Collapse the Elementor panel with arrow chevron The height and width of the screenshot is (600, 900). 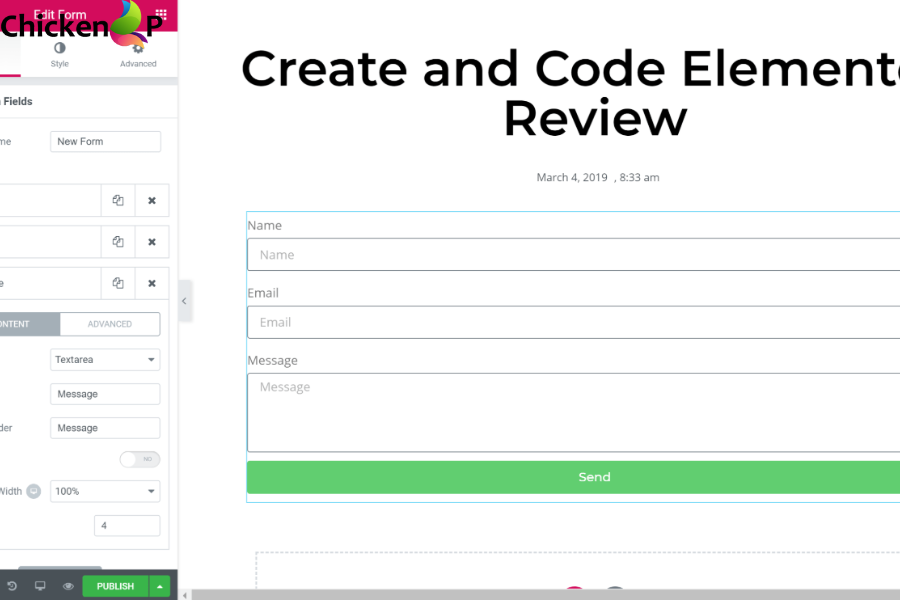[x=184, y=300]
